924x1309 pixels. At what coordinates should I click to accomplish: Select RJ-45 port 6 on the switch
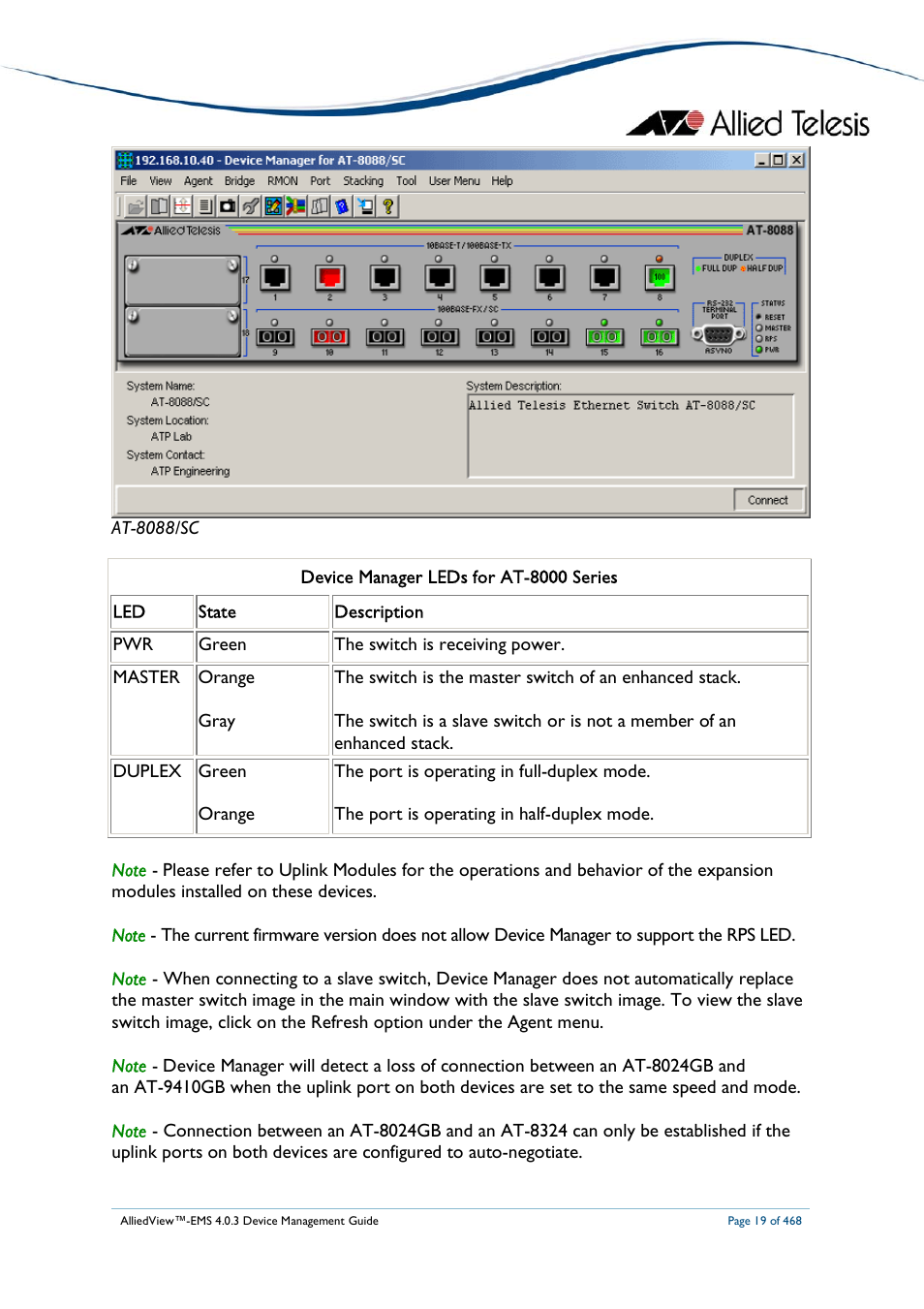pos(549,278)
